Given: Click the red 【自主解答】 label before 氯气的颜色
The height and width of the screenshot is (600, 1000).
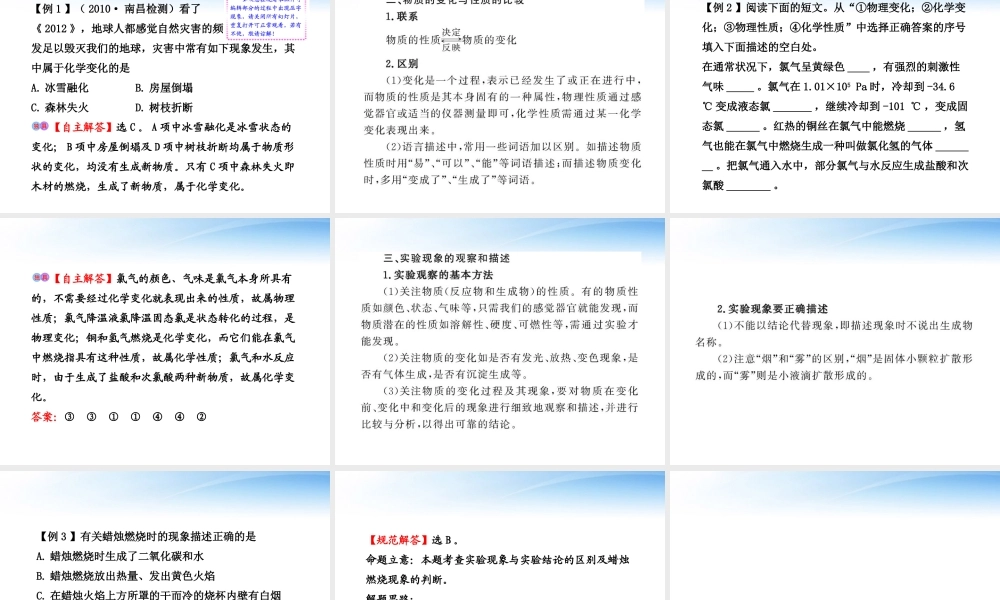Looking at the screenshot, I should pyautogui.click(x=82, y=278).
